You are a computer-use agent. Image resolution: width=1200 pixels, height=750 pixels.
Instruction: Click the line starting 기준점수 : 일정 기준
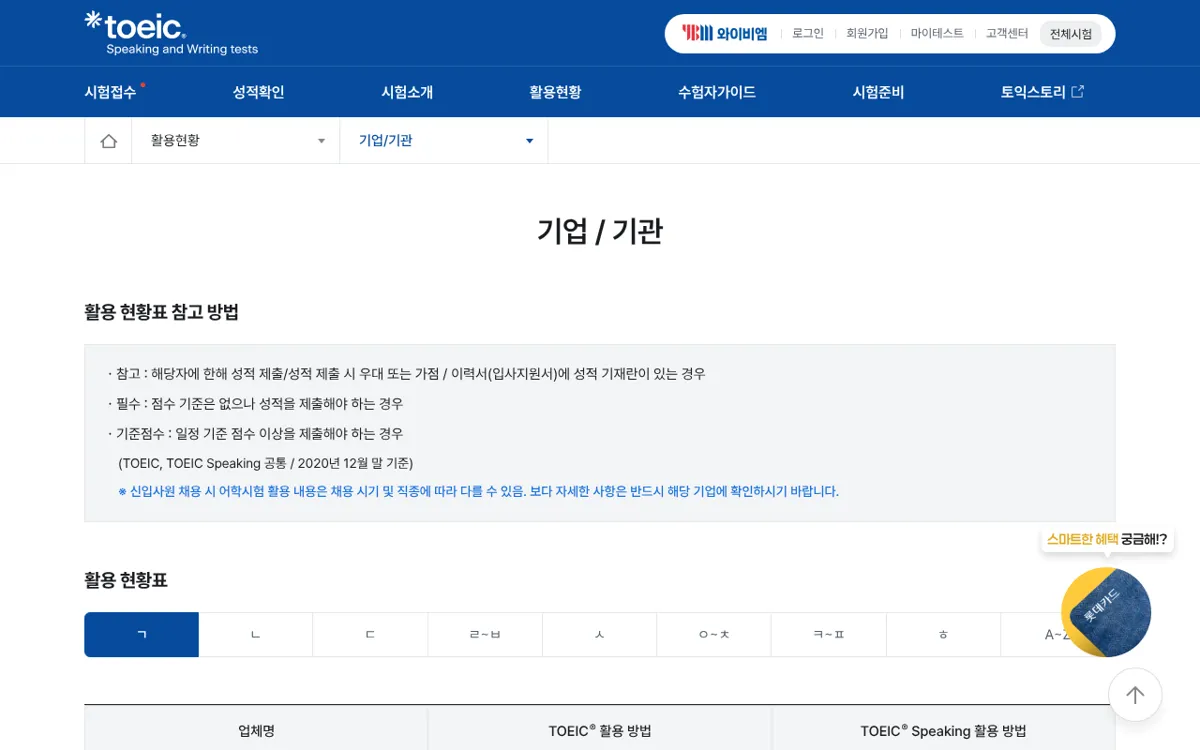255,434
